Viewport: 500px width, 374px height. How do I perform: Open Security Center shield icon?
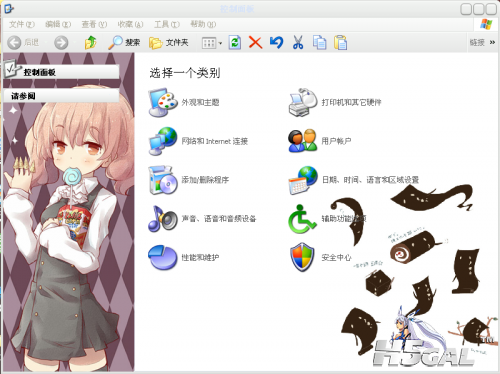click(302, 257)
